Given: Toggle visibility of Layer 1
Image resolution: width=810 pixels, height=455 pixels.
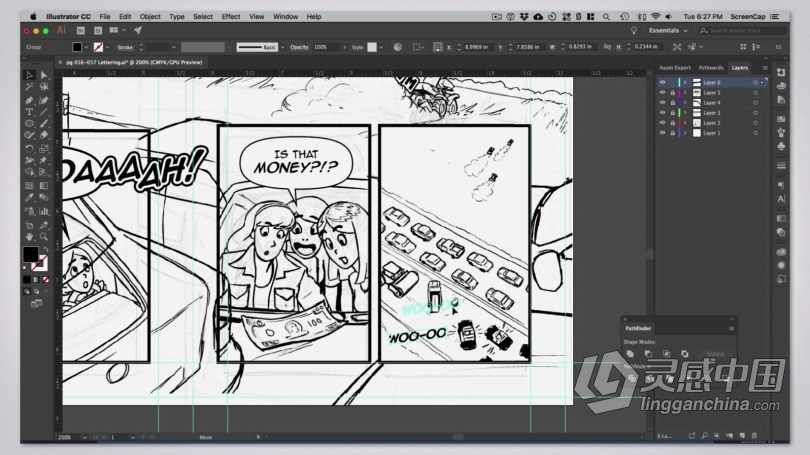Looking at the screenshot, I should [x=662, y=133].
